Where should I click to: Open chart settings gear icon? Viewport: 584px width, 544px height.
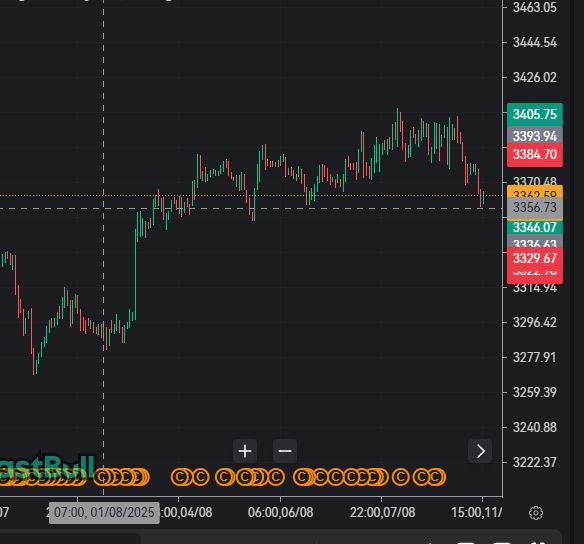click(536, 513)
